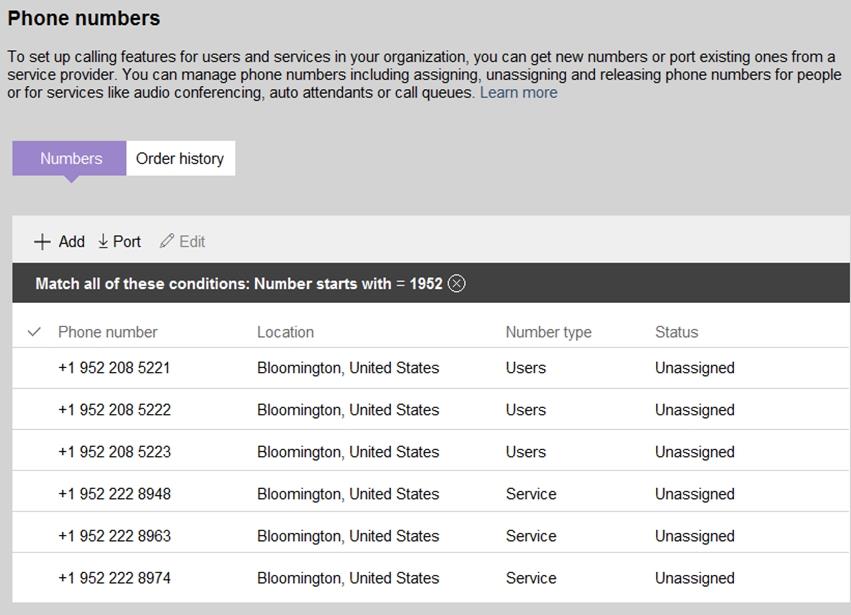This screenshot has height=615, width=851.
Task: Toggle the select-all checkmark in header
Action: [34, 332]
